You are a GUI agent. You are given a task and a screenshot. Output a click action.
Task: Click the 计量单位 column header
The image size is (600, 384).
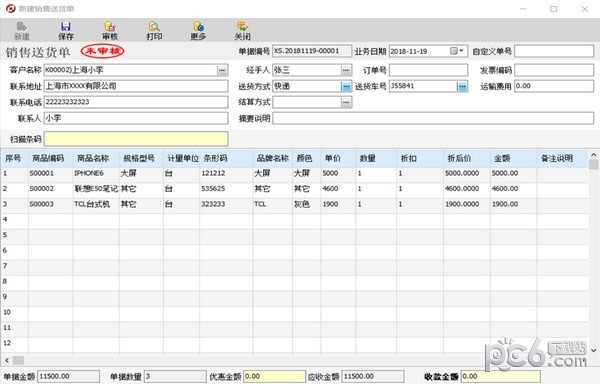click(181, 158)
